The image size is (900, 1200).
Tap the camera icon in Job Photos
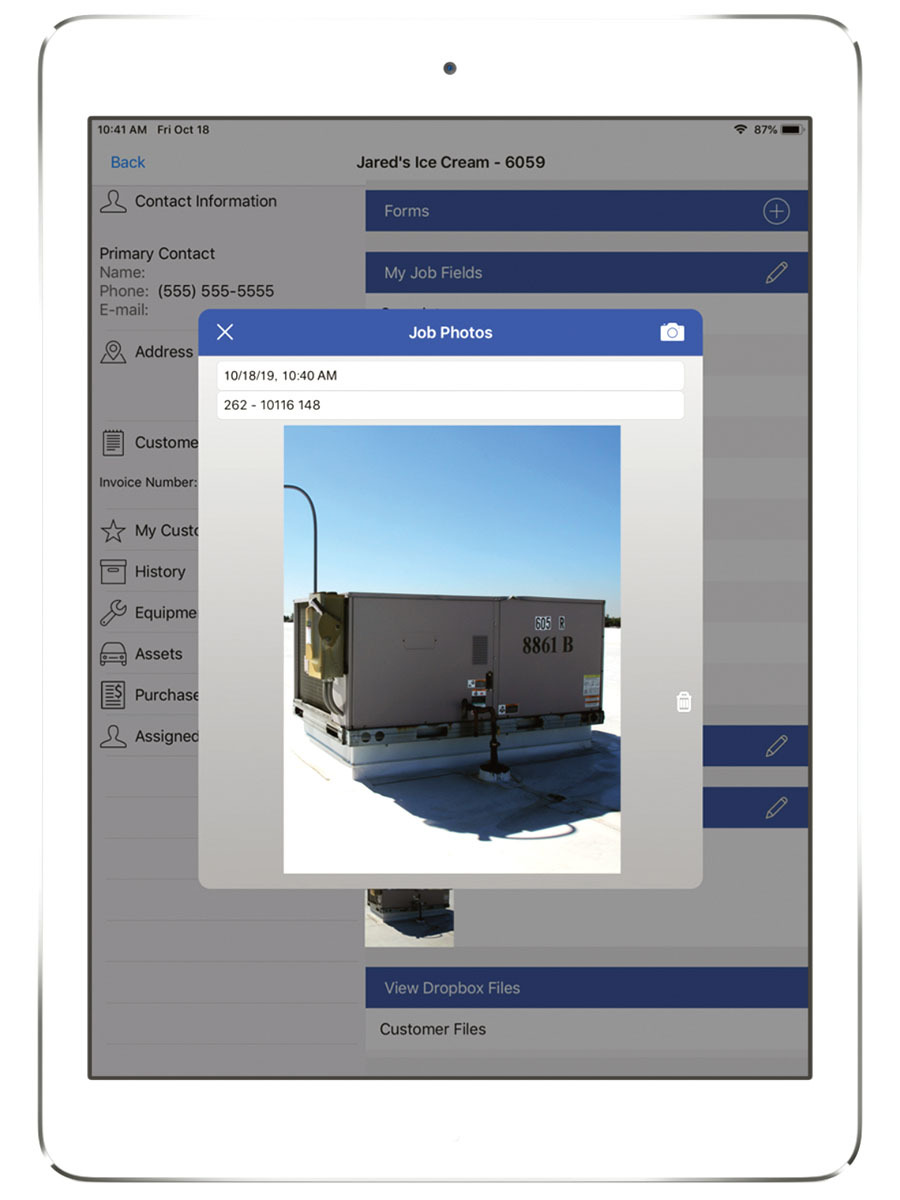click(672, 332)
